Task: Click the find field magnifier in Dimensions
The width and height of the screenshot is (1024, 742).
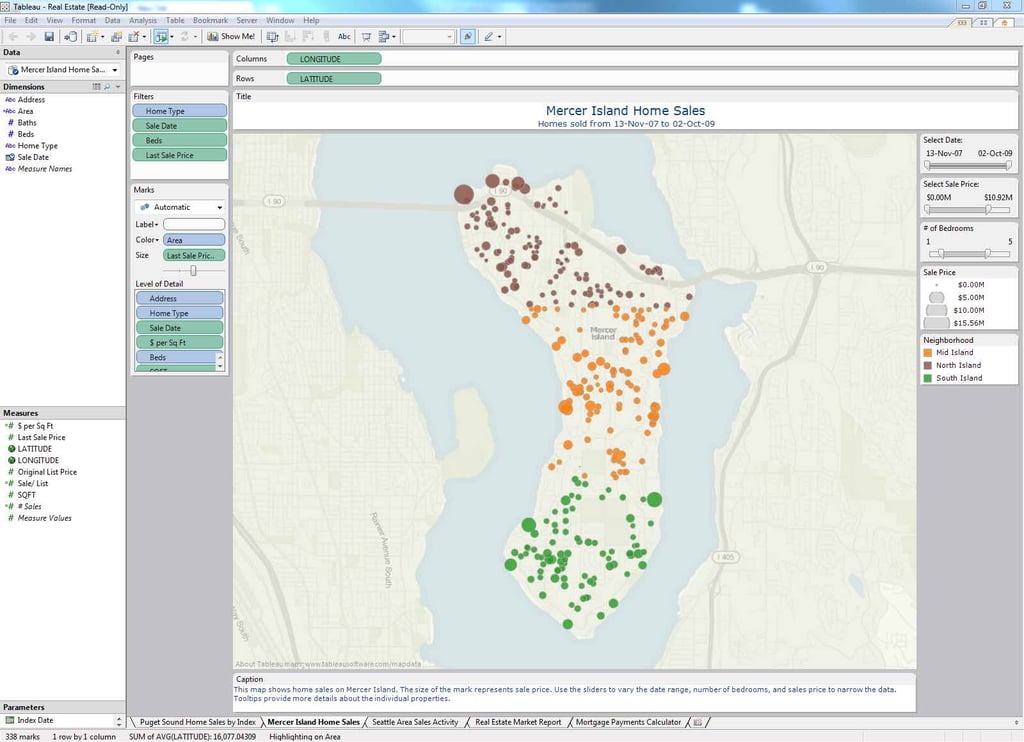Action: [106, 87]
